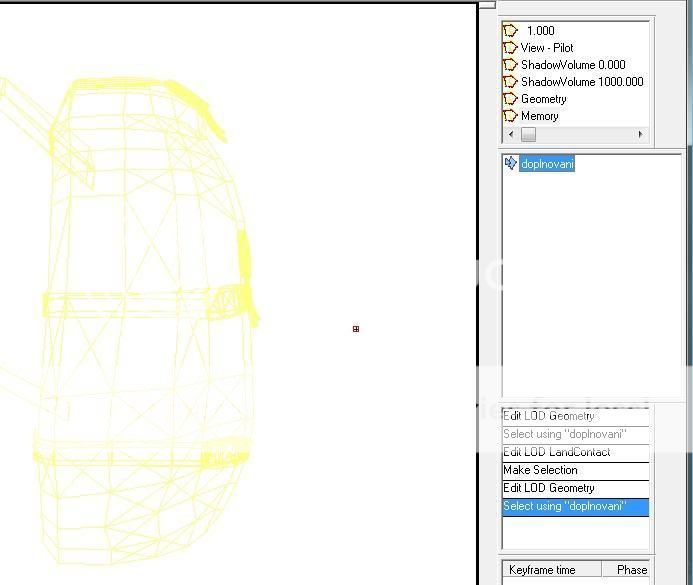
Task: Click the Keyframe time column header
Action: (x=542, y=570)
